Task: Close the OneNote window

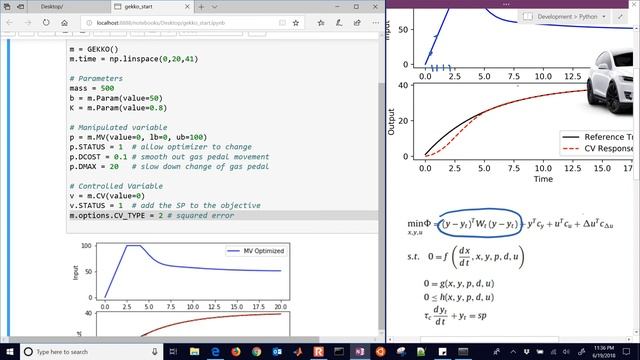Action: (634, 4)
